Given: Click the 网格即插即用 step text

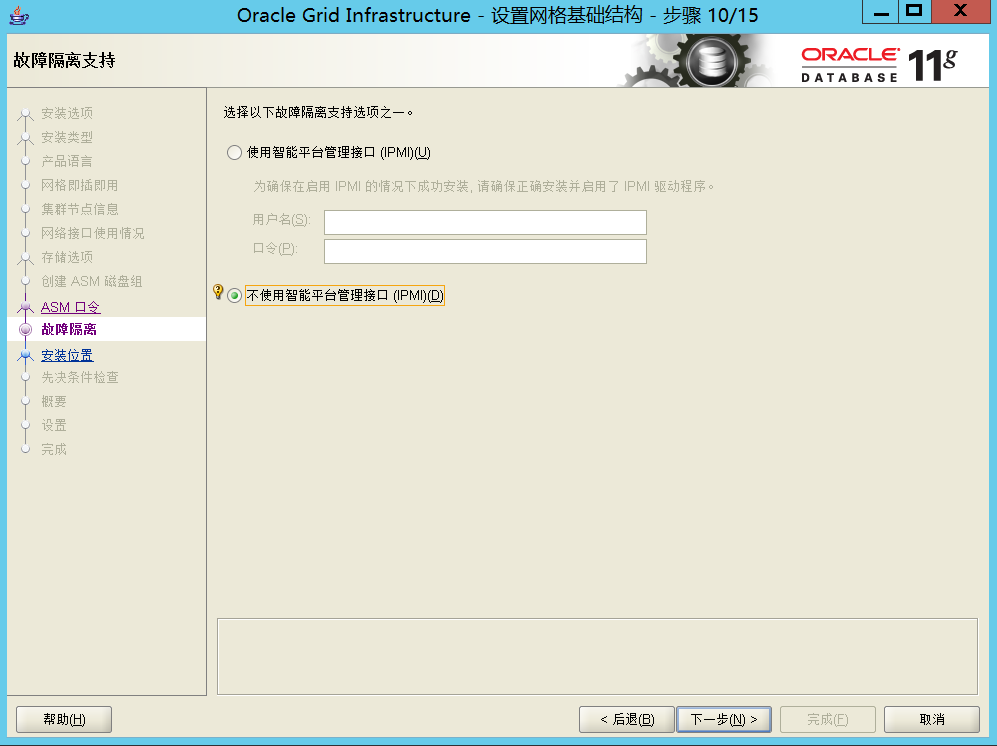Looking at the screenshot, I should [79, 185].
